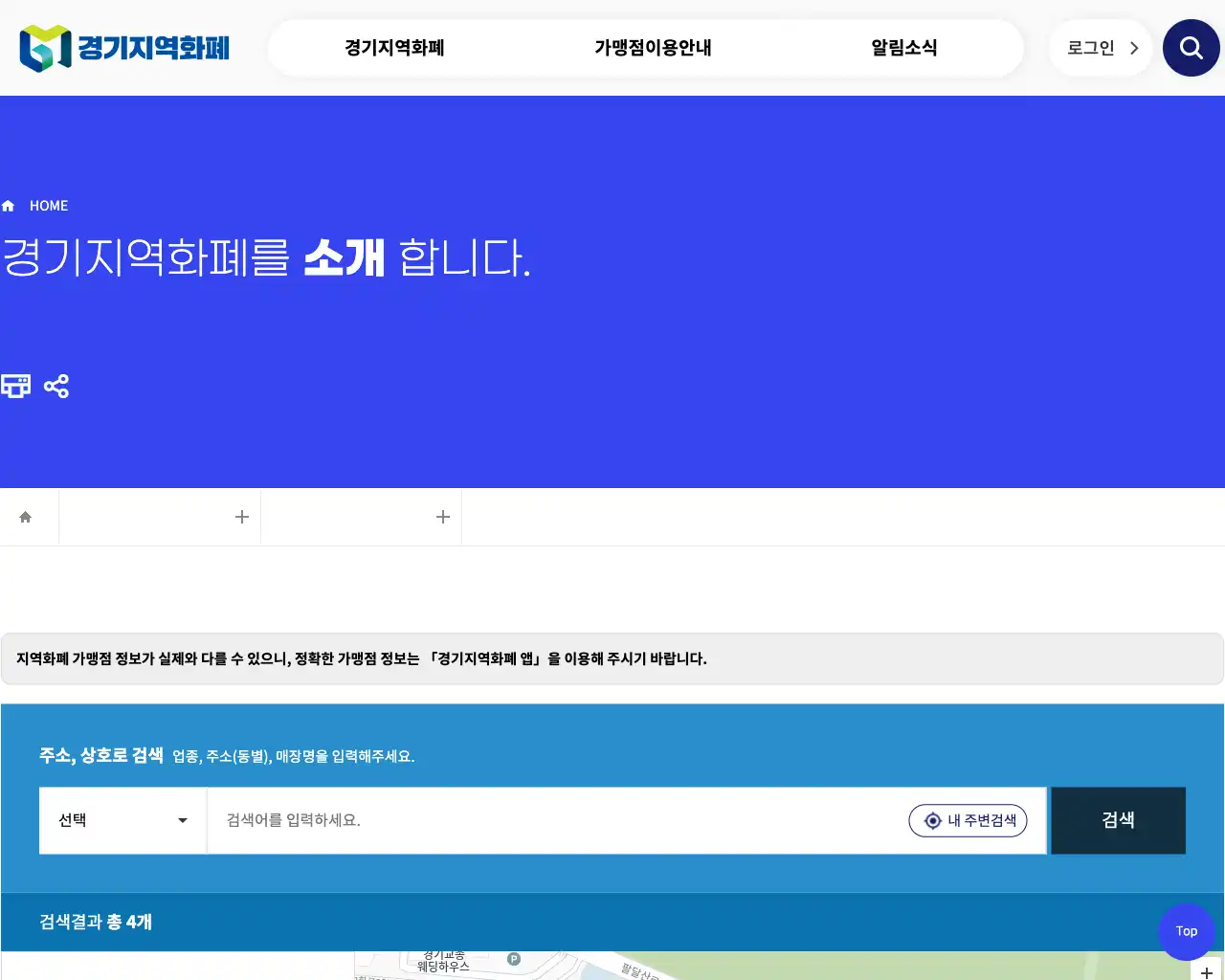This screenshot has height=980, width=1225.
Task: Click the print icon on the blue banner
Action: [14, 386]
